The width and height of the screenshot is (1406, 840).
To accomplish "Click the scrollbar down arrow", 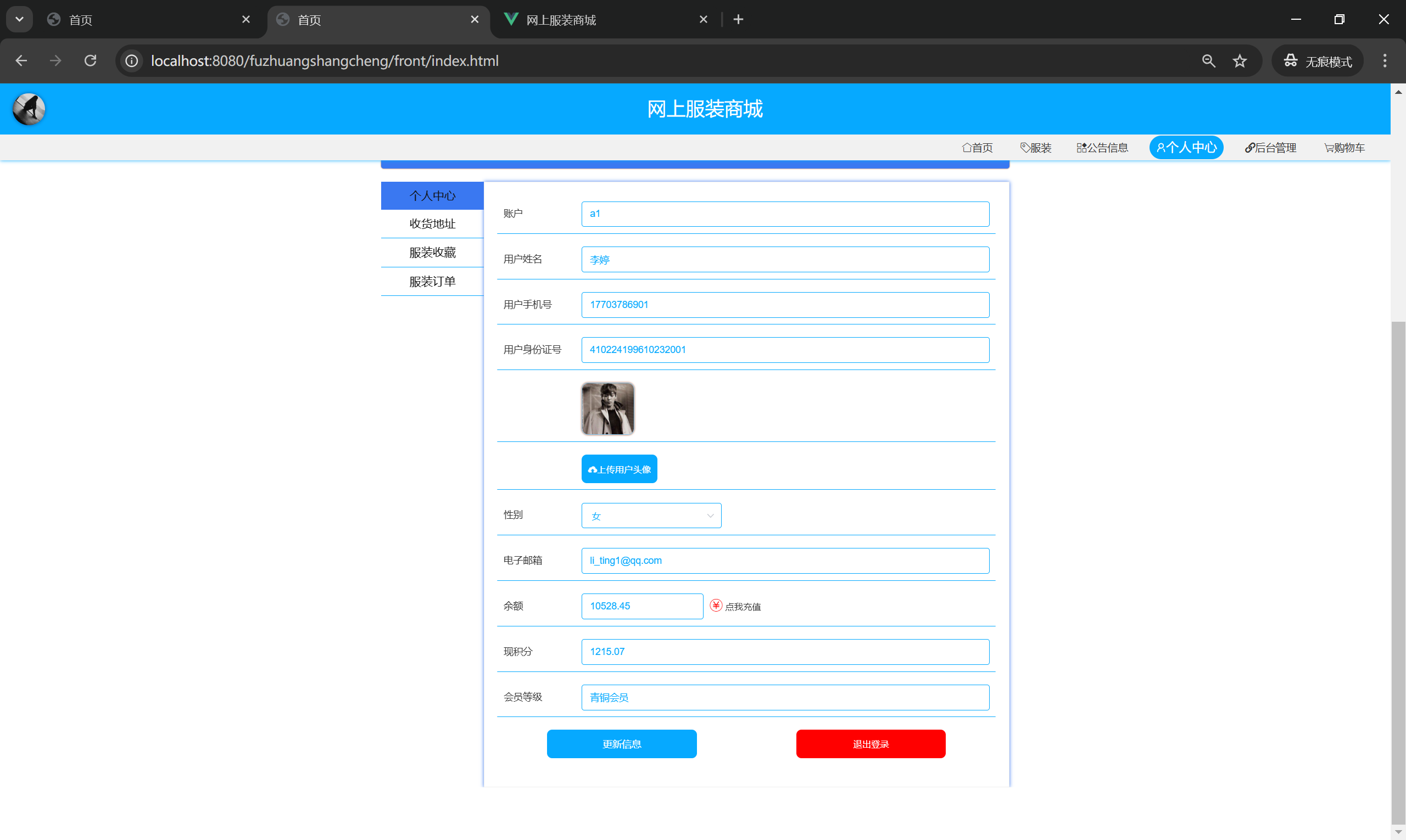I will coord(1399,832).
